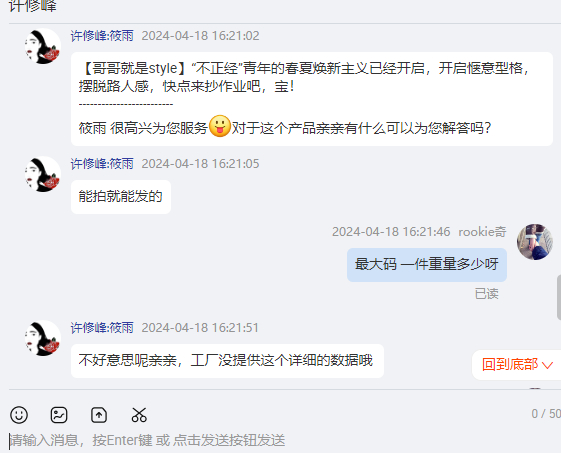
Task: Click sender name 许修峰:筱雨 at 16:21:05
Action: click(102, 164)
